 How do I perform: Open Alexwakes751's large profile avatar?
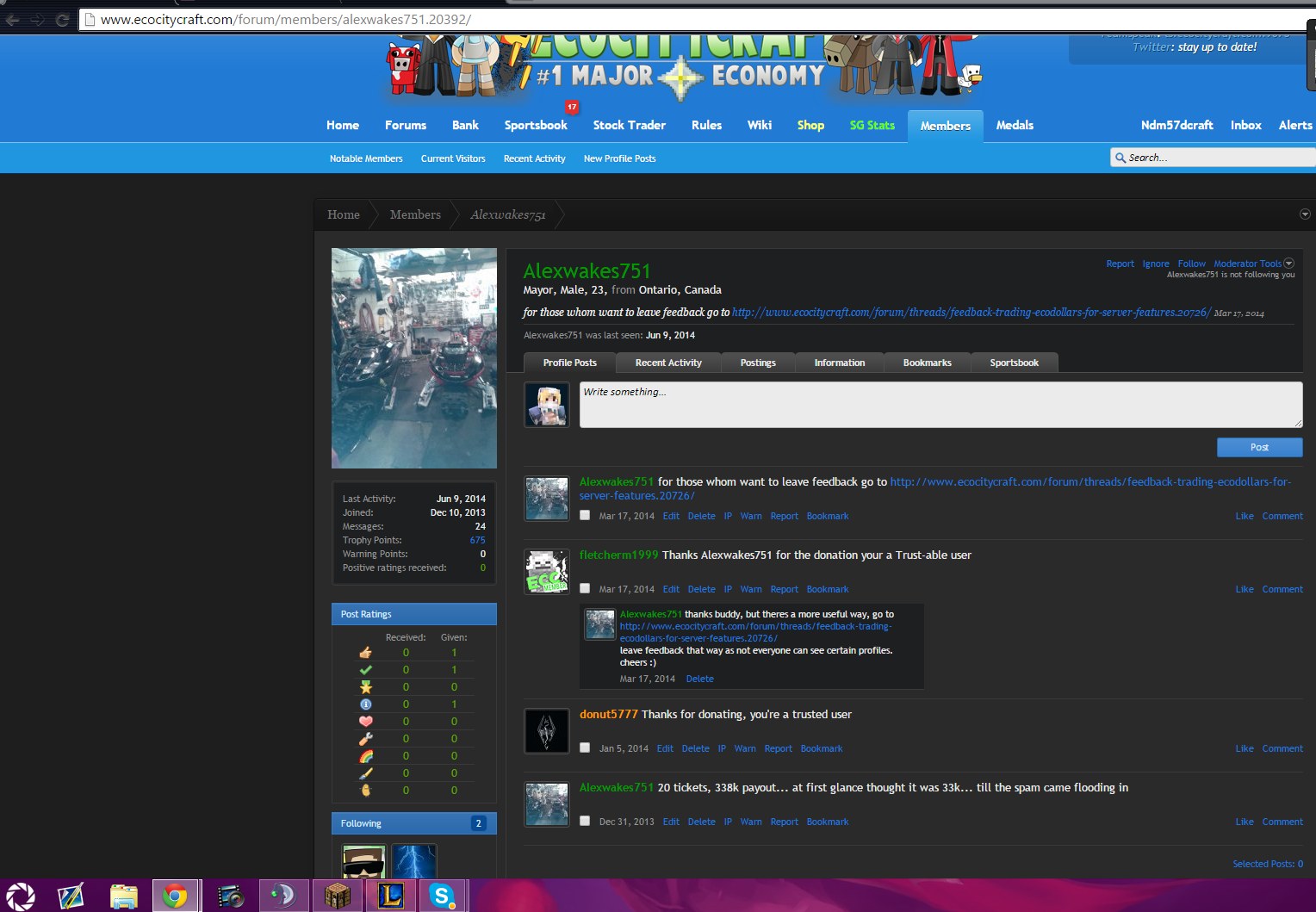[x=414, y=358]
